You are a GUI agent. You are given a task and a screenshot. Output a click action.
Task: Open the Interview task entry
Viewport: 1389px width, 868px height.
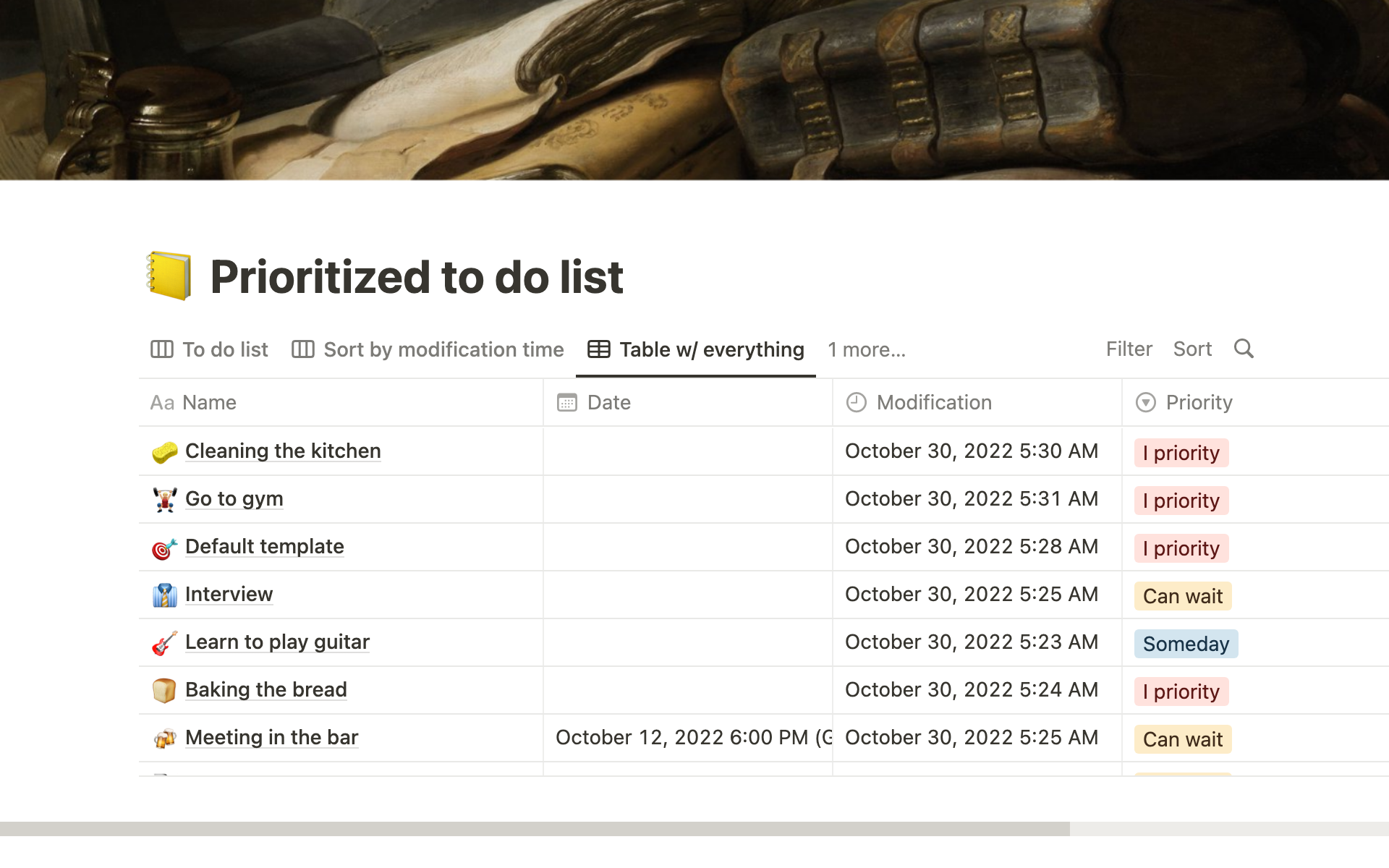point(227,593)
